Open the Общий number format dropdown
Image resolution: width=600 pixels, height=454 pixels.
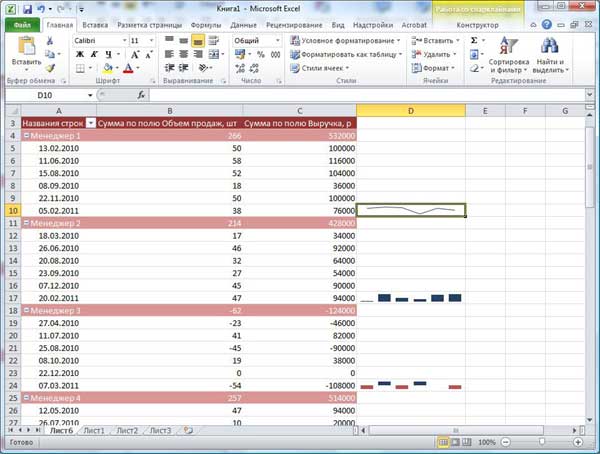[x=277, y=41]
